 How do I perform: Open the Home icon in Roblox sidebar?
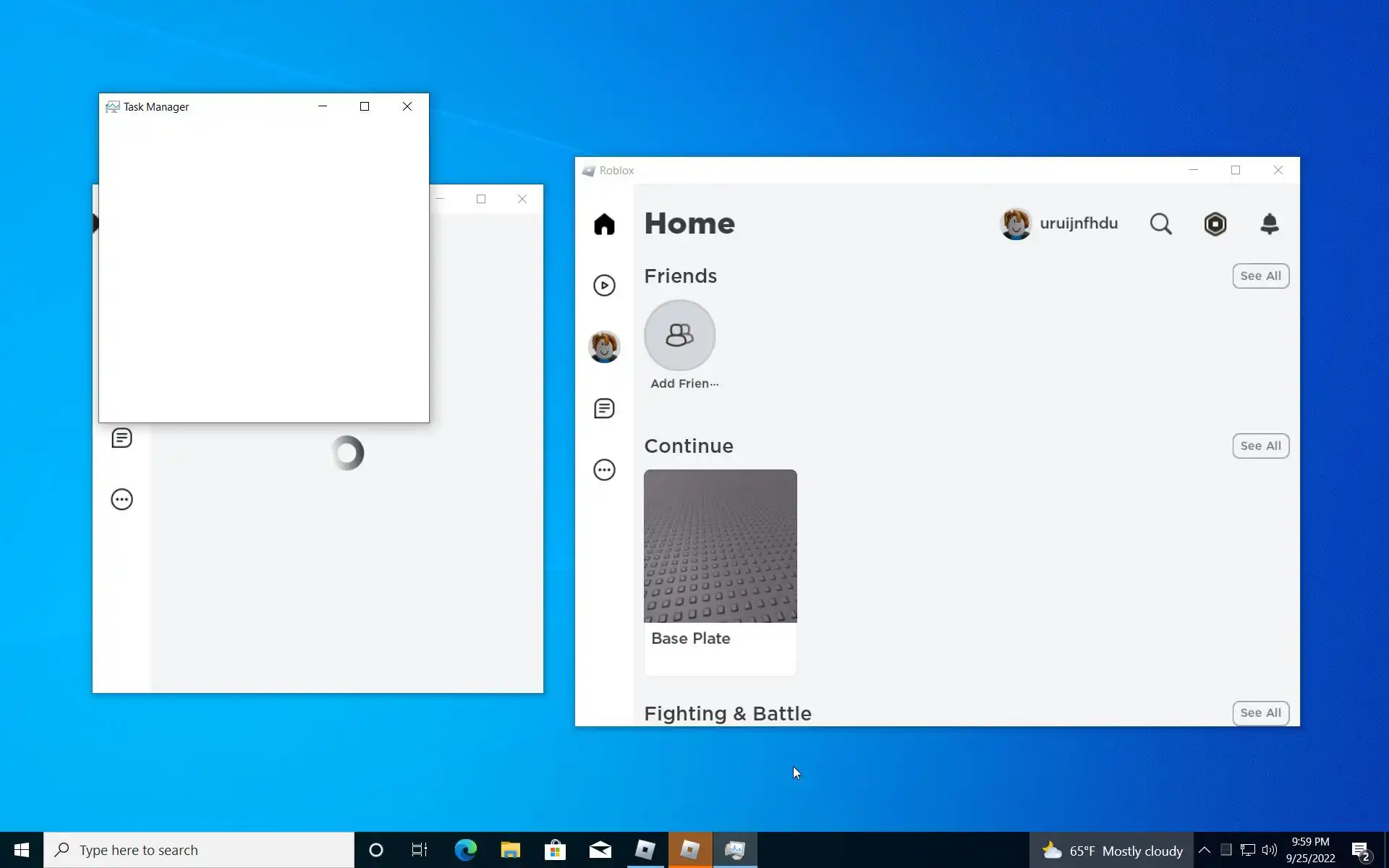click(604, 224)
